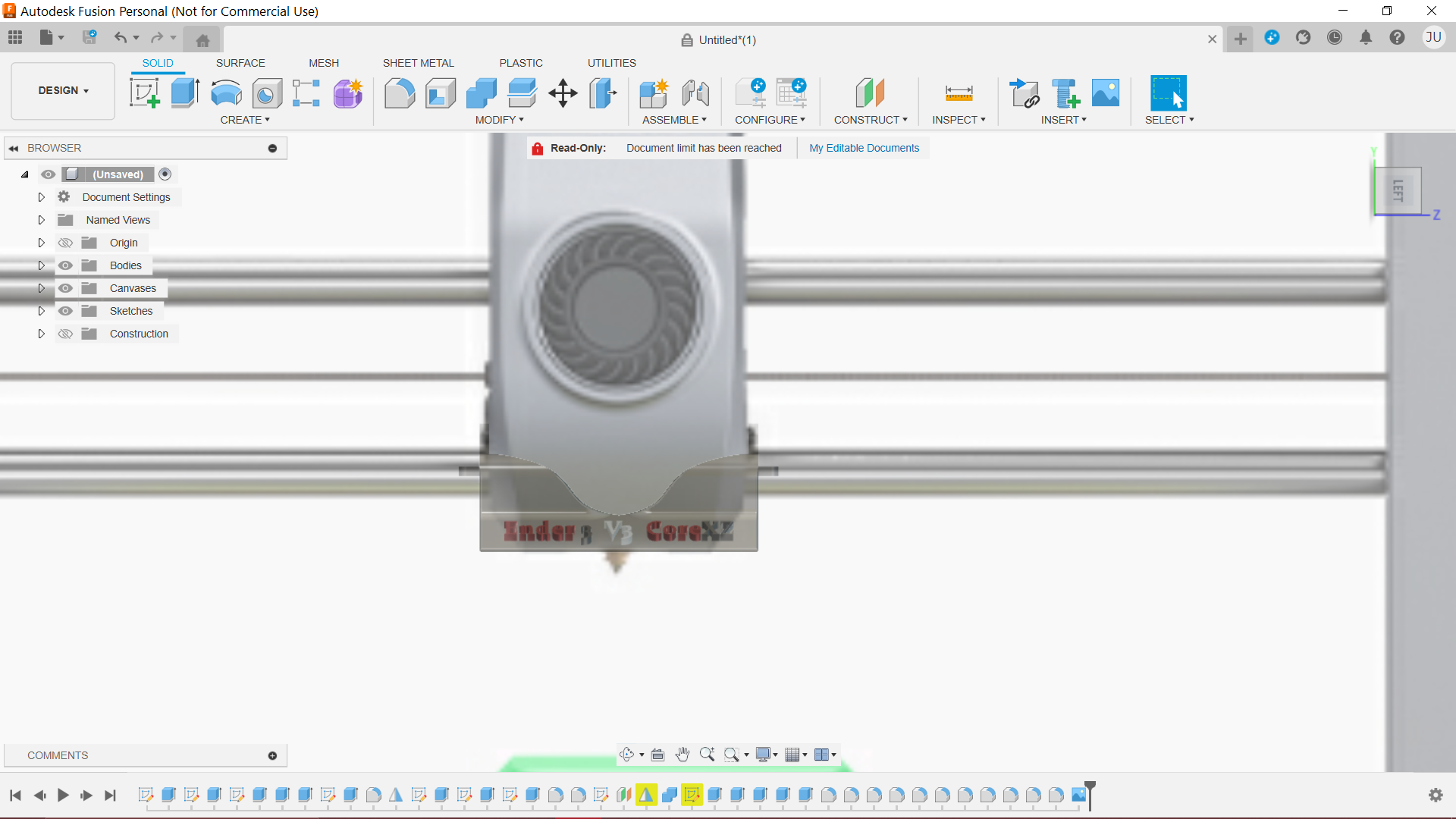Click the LEFT face of ViewCube
1456x819 pixels.
(x=1398, y=190)
